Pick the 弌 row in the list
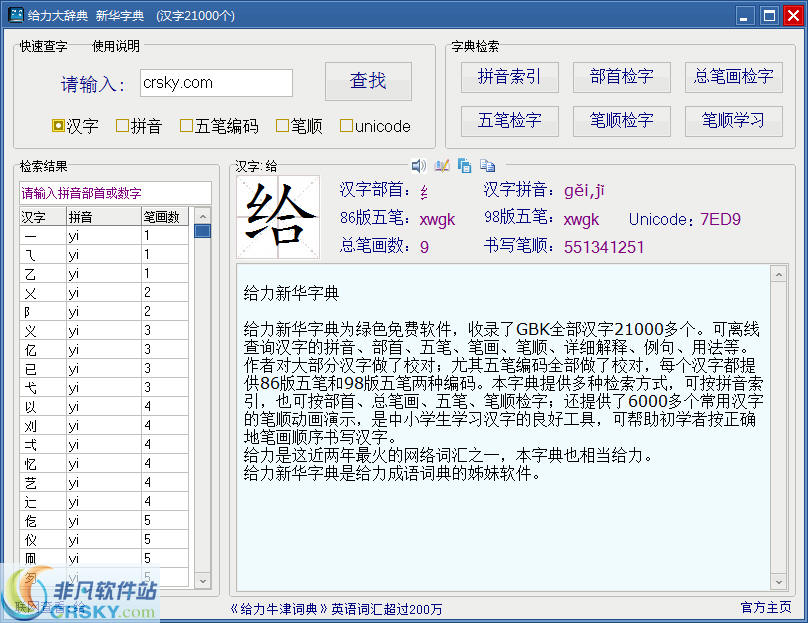Screen dimensions: 808x623 coord(104,446)
